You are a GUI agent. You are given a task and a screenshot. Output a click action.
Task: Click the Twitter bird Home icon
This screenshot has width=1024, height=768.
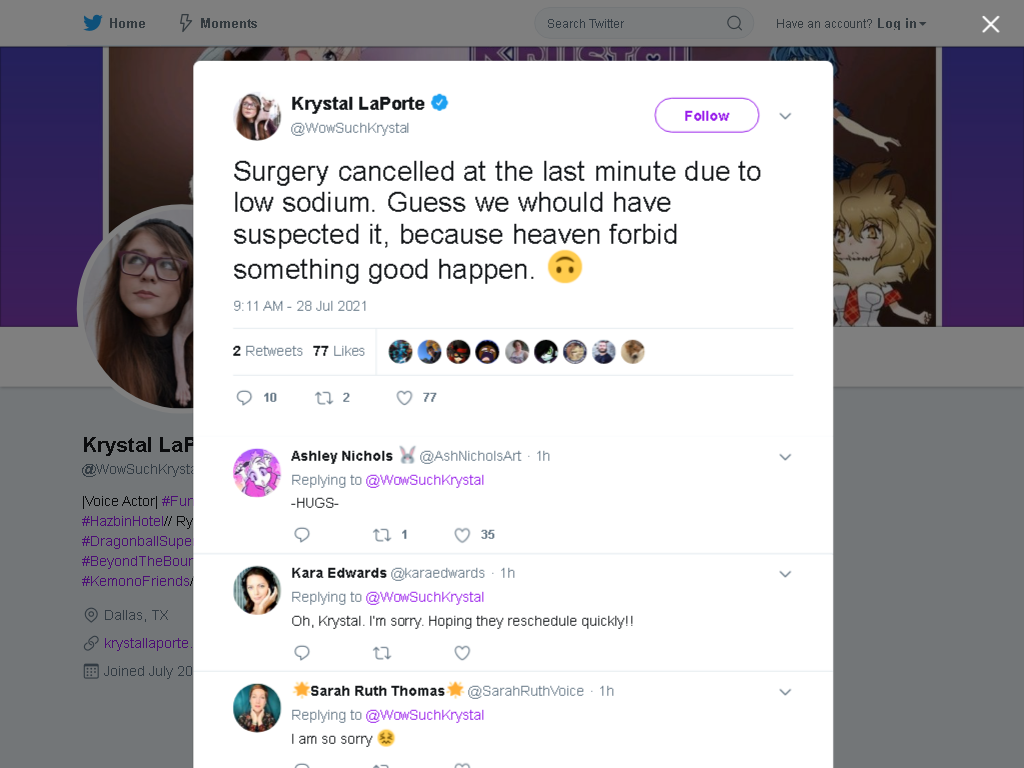tap(93, 24)
